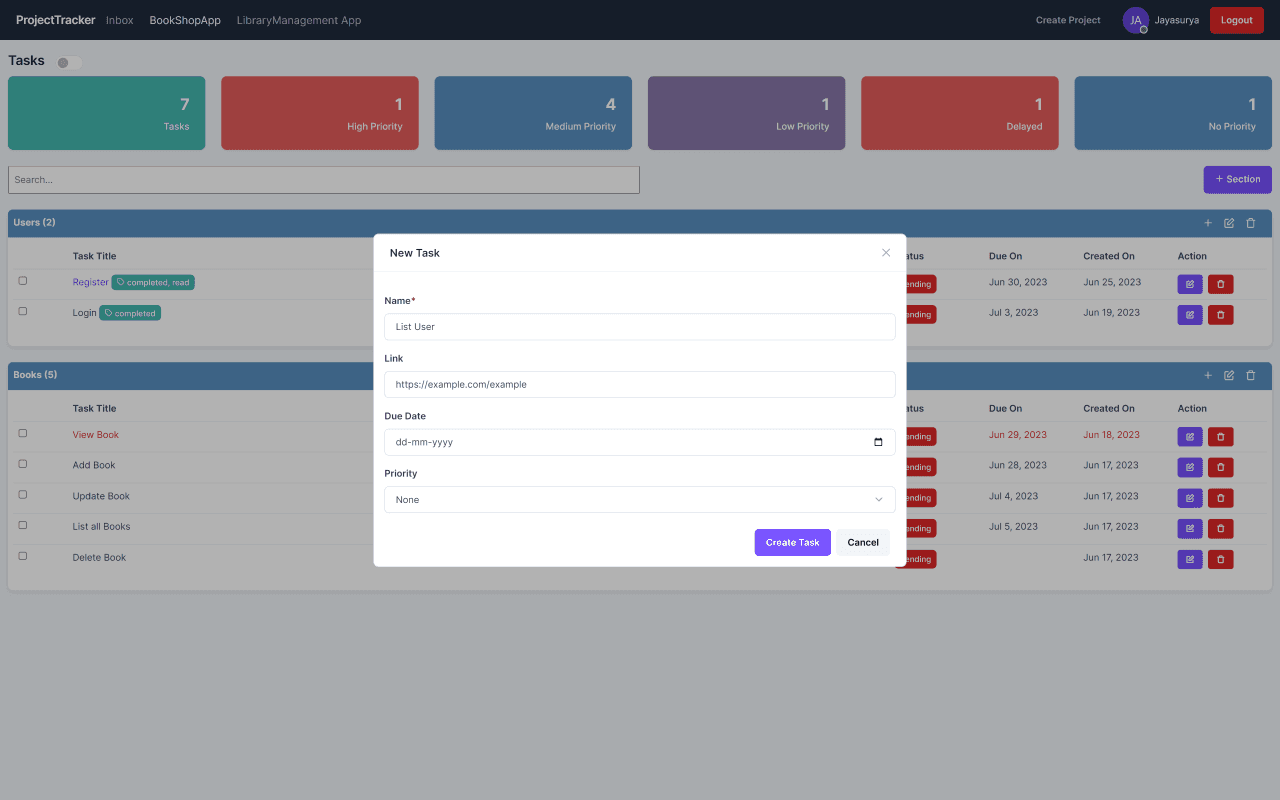Click the delete icon for the Update Book row
Screen dimensions: 1280x800
pos(1220,497)
